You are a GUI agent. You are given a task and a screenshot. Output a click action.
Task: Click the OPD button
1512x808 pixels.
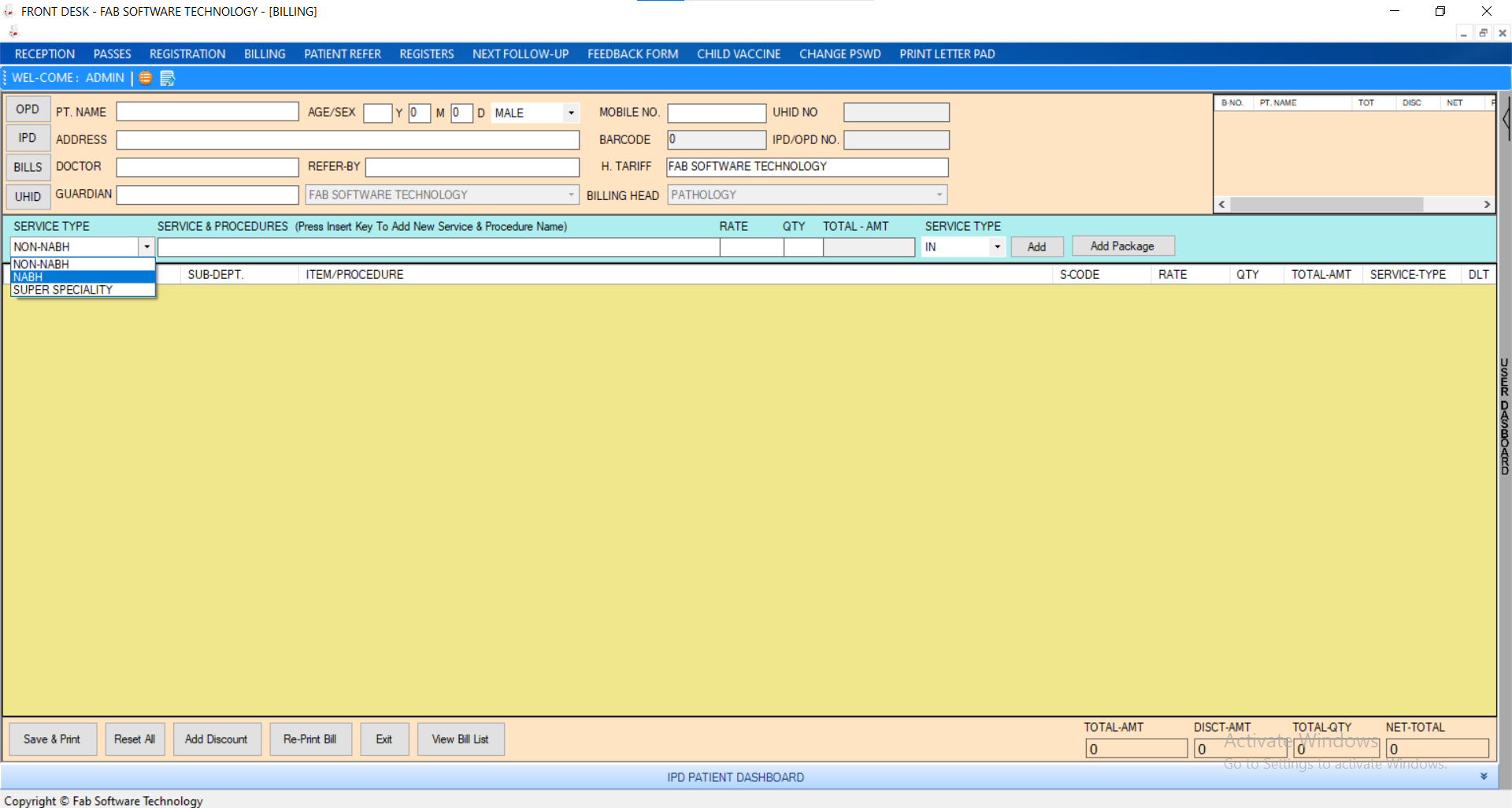pos(28,109)
